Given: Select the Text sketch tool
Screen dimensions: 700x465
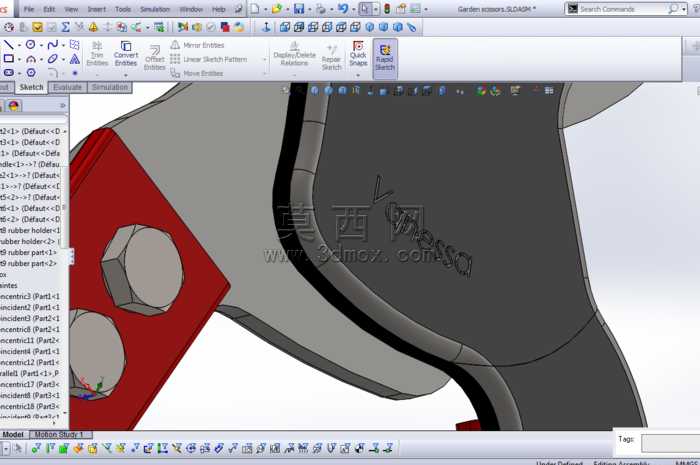Looking at the screenshot, I should [x=75, y=58].
